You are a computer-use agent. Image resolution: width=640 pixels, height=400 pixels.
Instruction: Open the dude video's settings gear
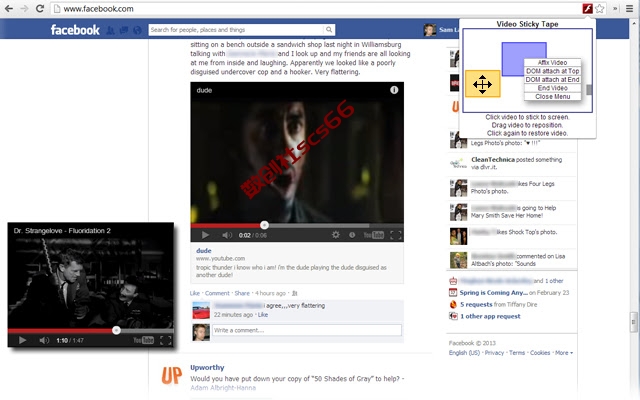[336, 235]
